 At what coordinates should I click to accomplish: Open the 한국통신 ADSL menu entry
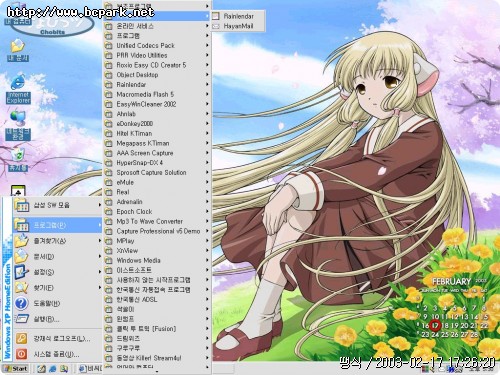click(x=157, y=299)
